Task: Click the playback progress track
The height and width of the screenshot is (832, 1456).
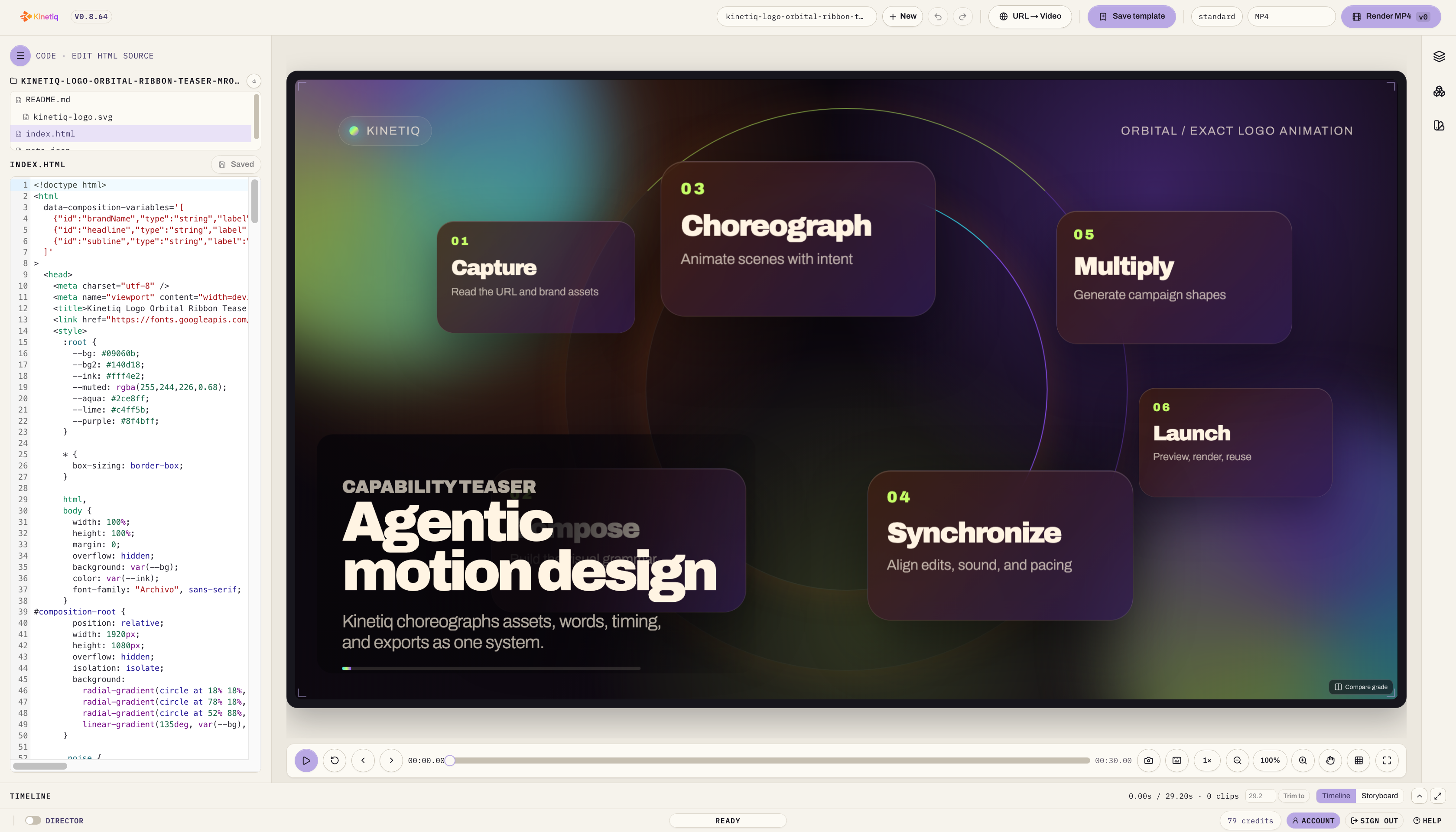Action: coord(770,760)
